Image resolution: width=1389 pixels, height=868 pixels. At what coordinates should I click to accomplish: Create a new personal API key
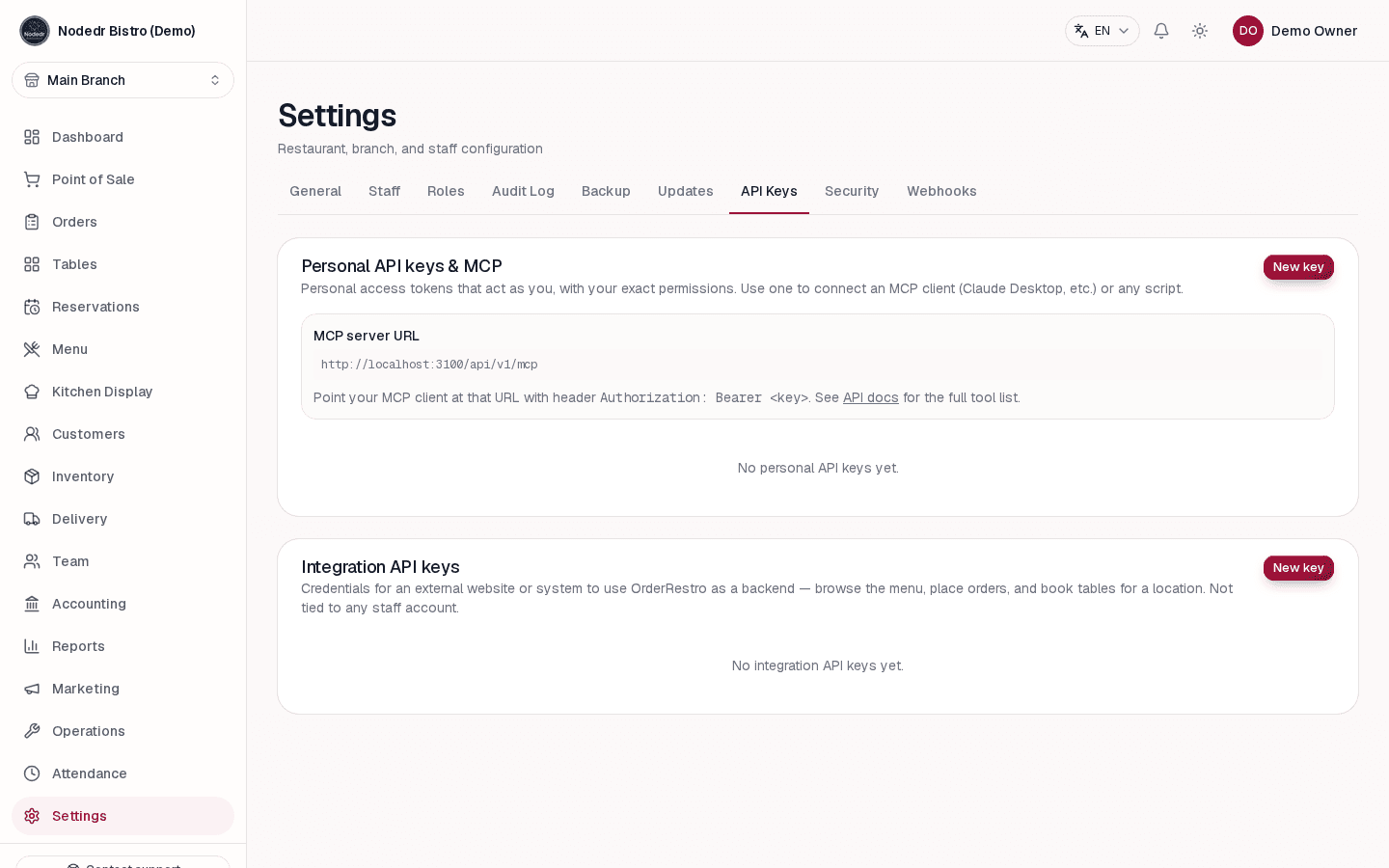pyautogui.click(x=1298, y=267)
